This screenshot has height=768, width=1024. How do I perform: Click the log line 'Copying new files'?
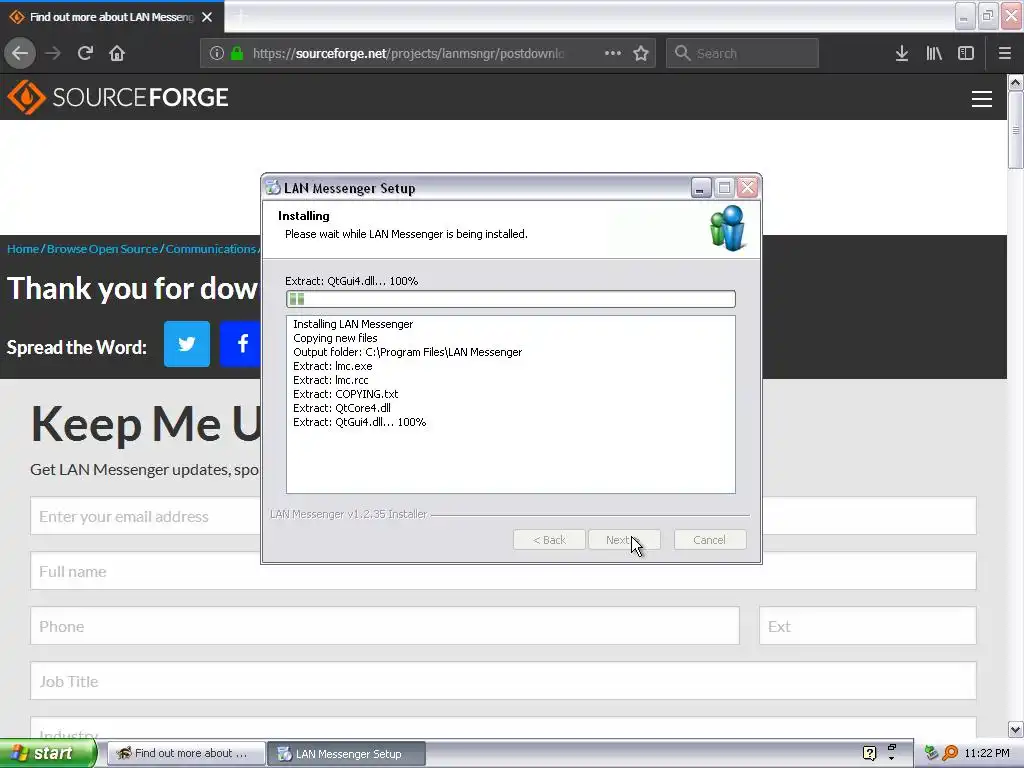tap(335, 338)
